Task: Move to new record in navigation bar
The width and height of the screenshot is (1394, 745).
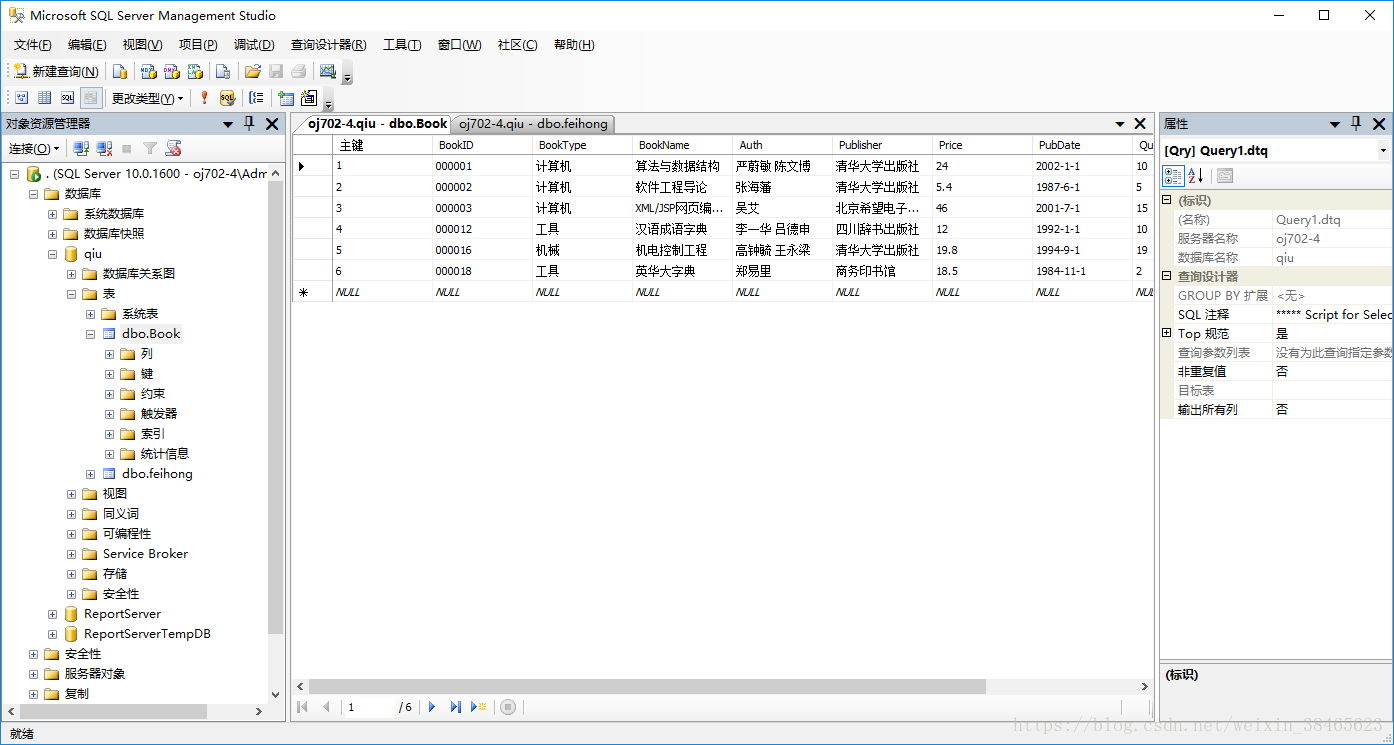Action: (478, 707)
